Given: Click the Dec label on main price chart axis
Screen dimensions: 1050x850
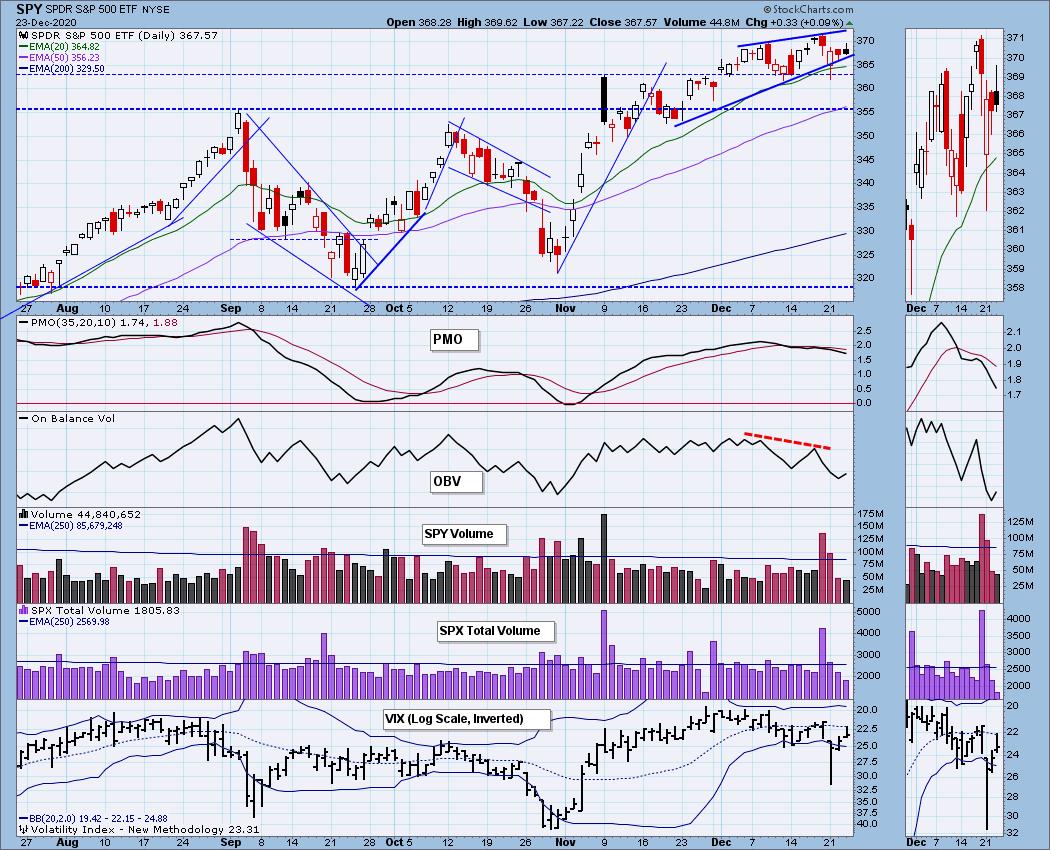Looking at the screenshot, I should click(721, 309).
